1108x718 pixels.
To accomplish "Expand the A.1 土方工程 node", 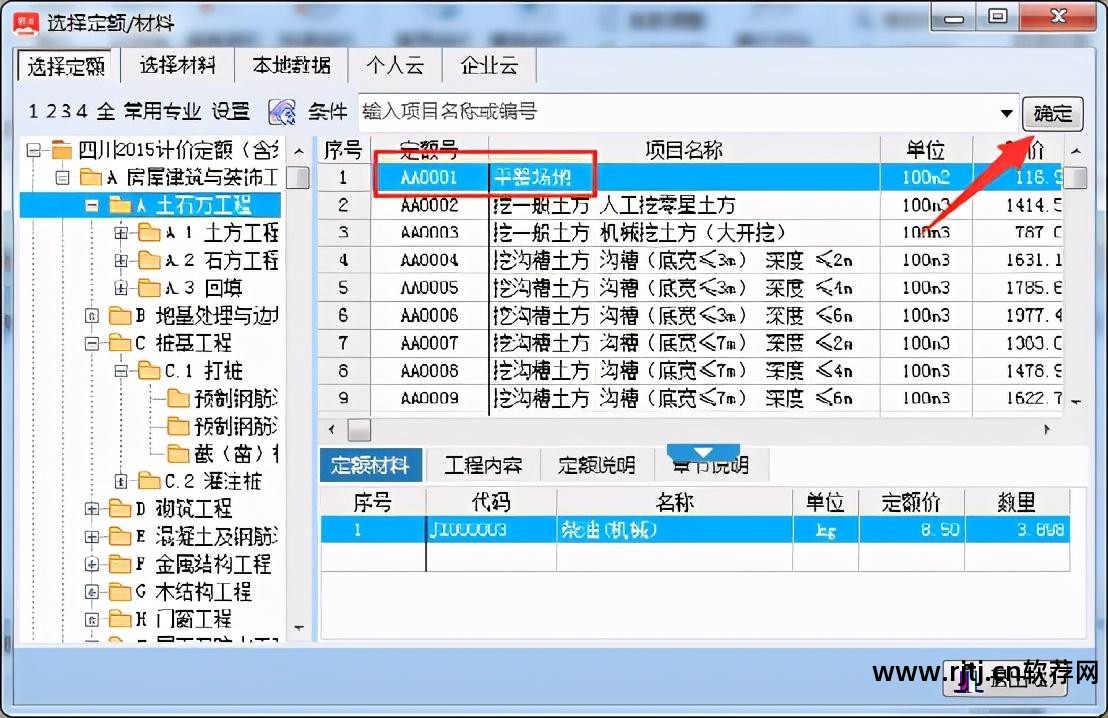I will (x=121, y=233).
